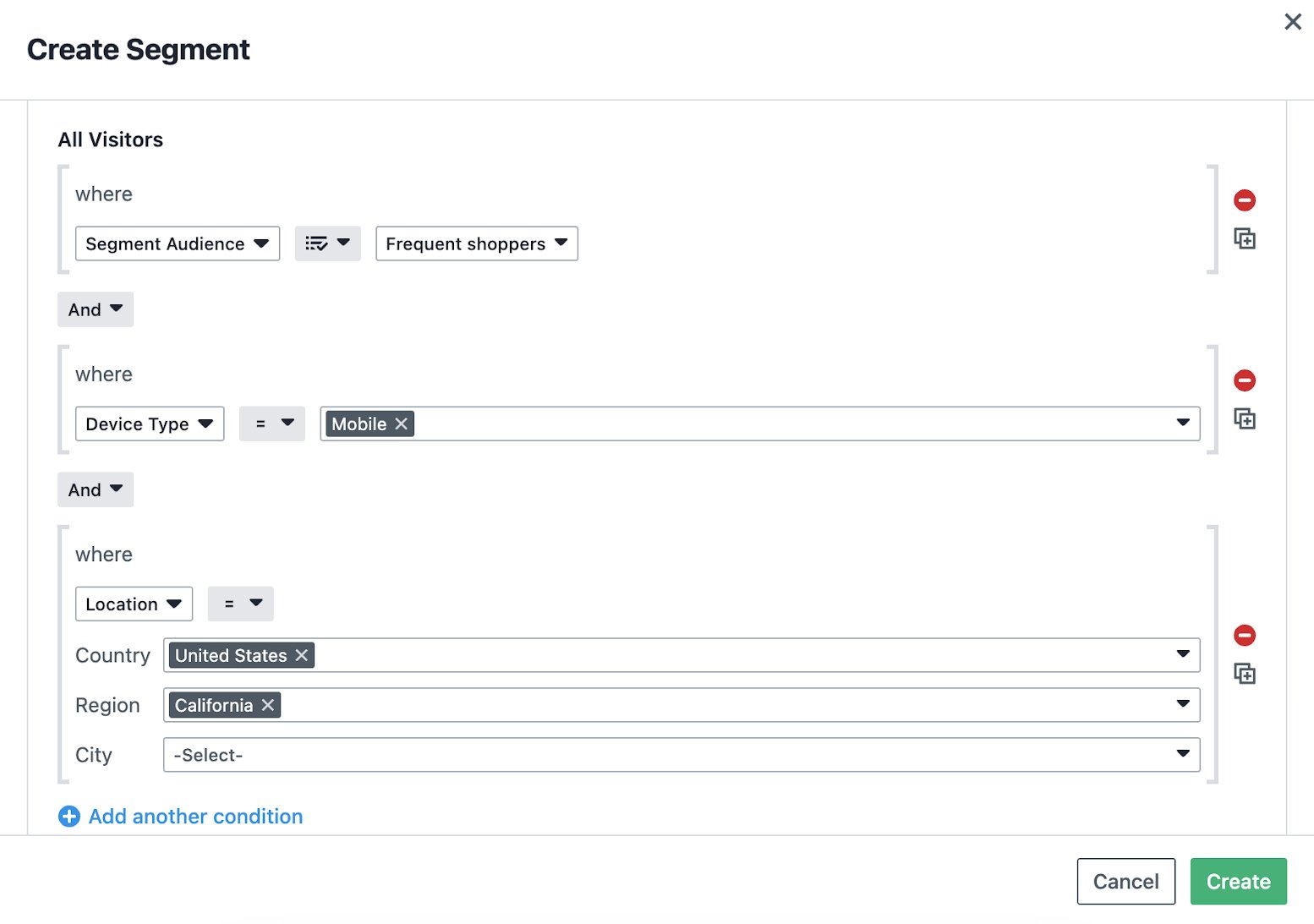Click the Region label
1314x924 pixels.
[107, 705]
